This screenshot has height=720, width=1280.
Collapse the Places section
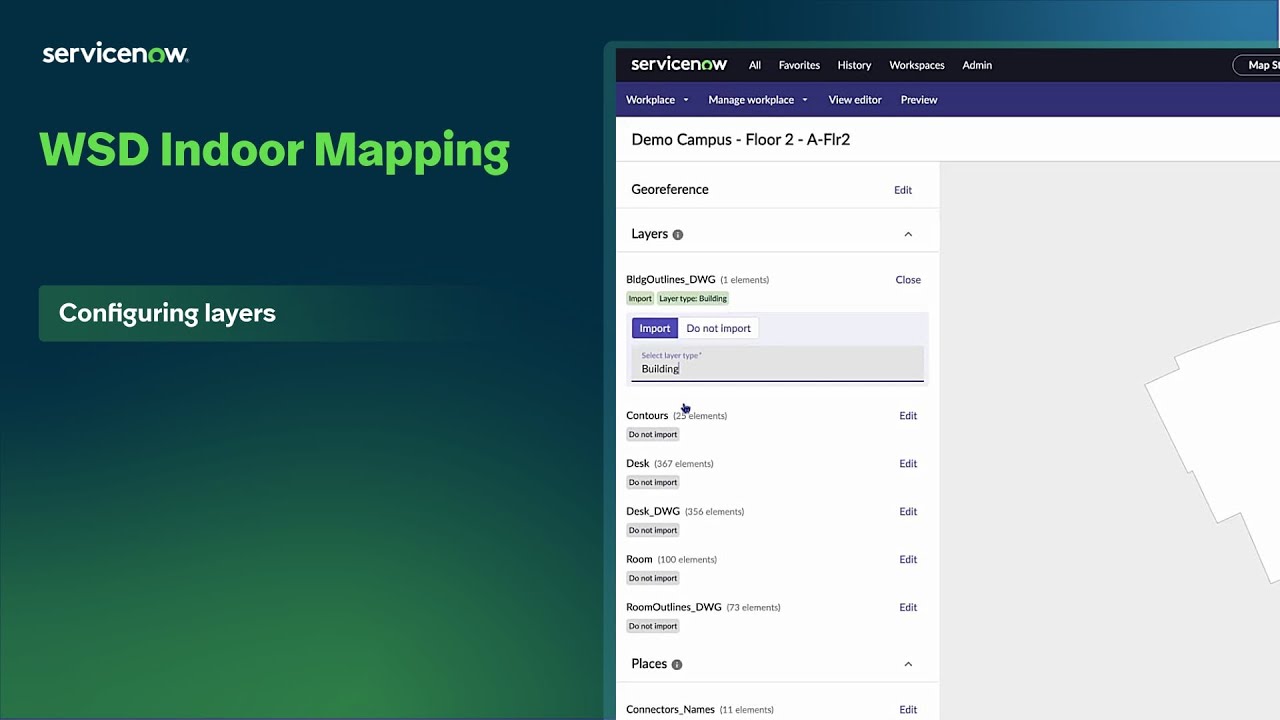point(908,664)
